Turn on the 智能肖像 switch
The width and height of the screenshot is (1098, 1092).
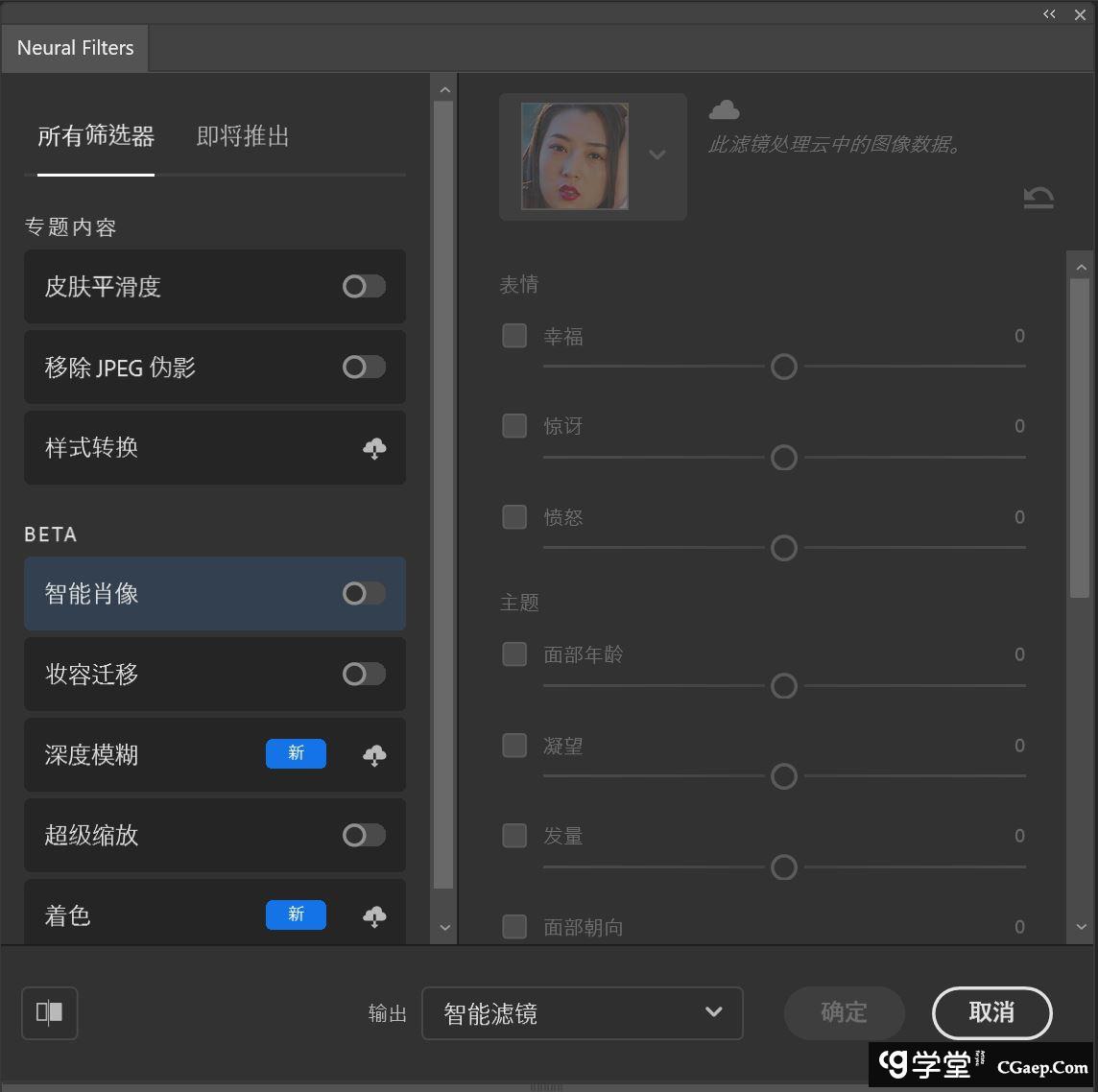pyautogui.click(x=363, y=593)
